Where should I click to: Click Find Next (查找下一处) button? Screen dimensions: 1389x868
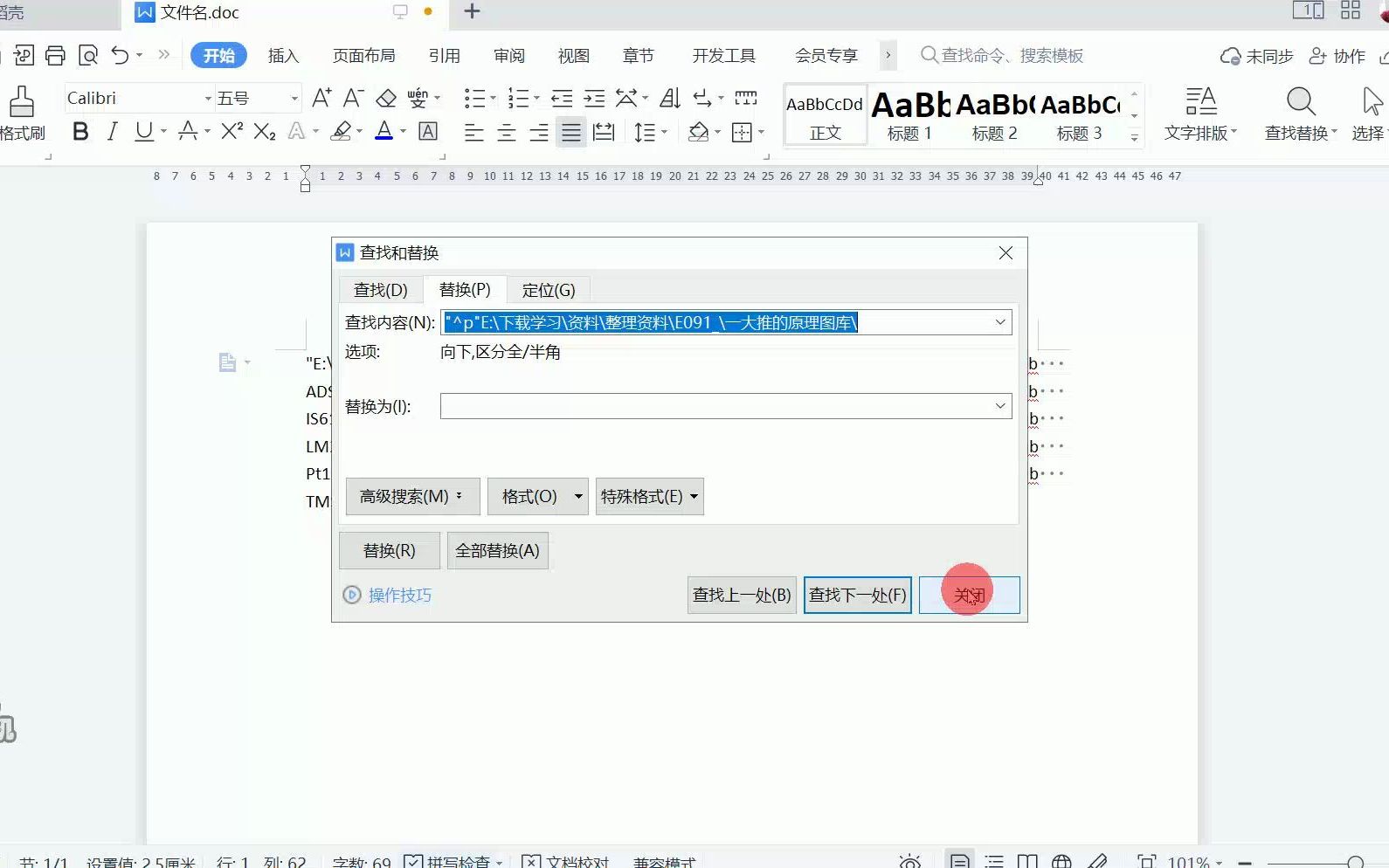click(x=858, y=596)
